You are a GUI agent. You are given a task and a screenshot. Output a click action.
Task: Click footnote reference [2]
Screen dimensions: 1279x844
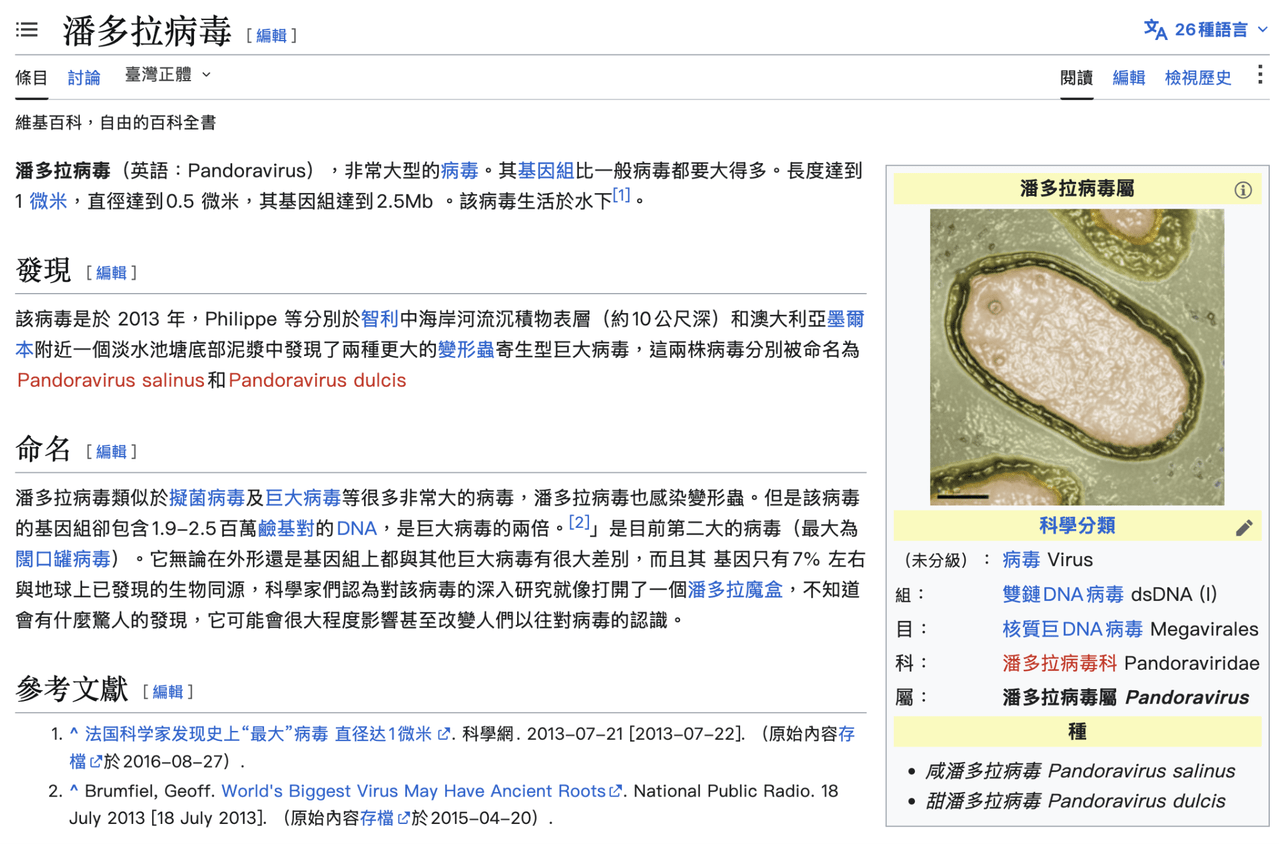click(x=579, y=522)
